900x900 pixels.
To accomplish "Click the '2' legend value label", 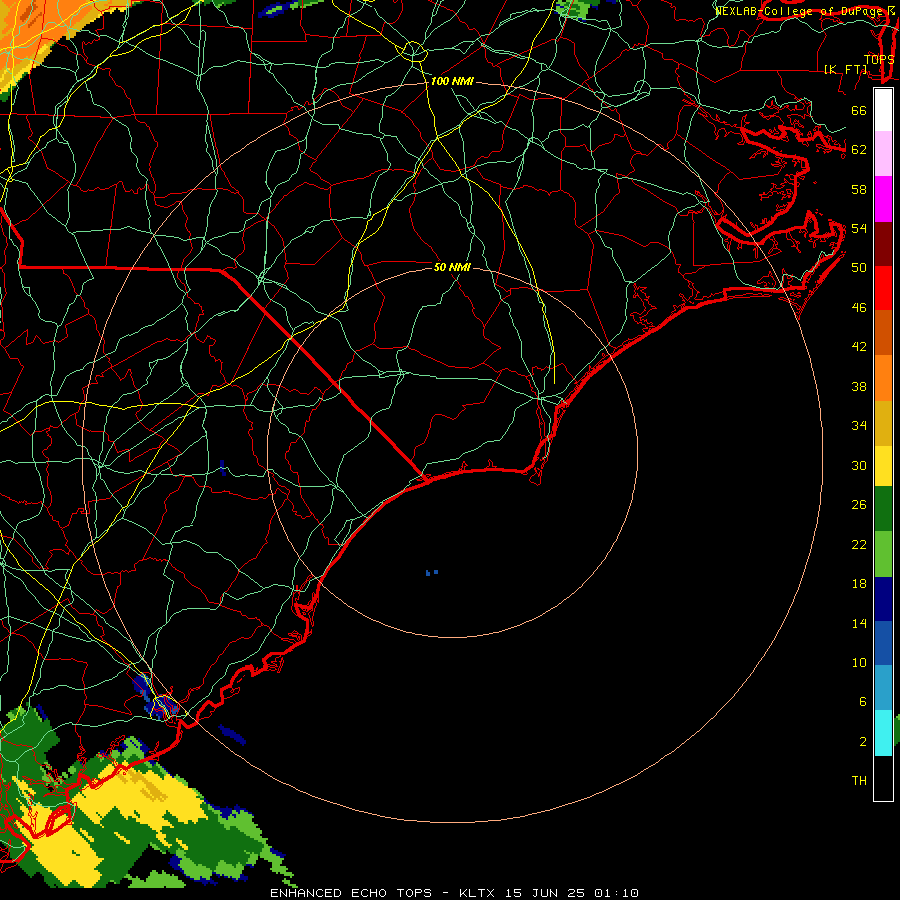I will tap(862, 742).
